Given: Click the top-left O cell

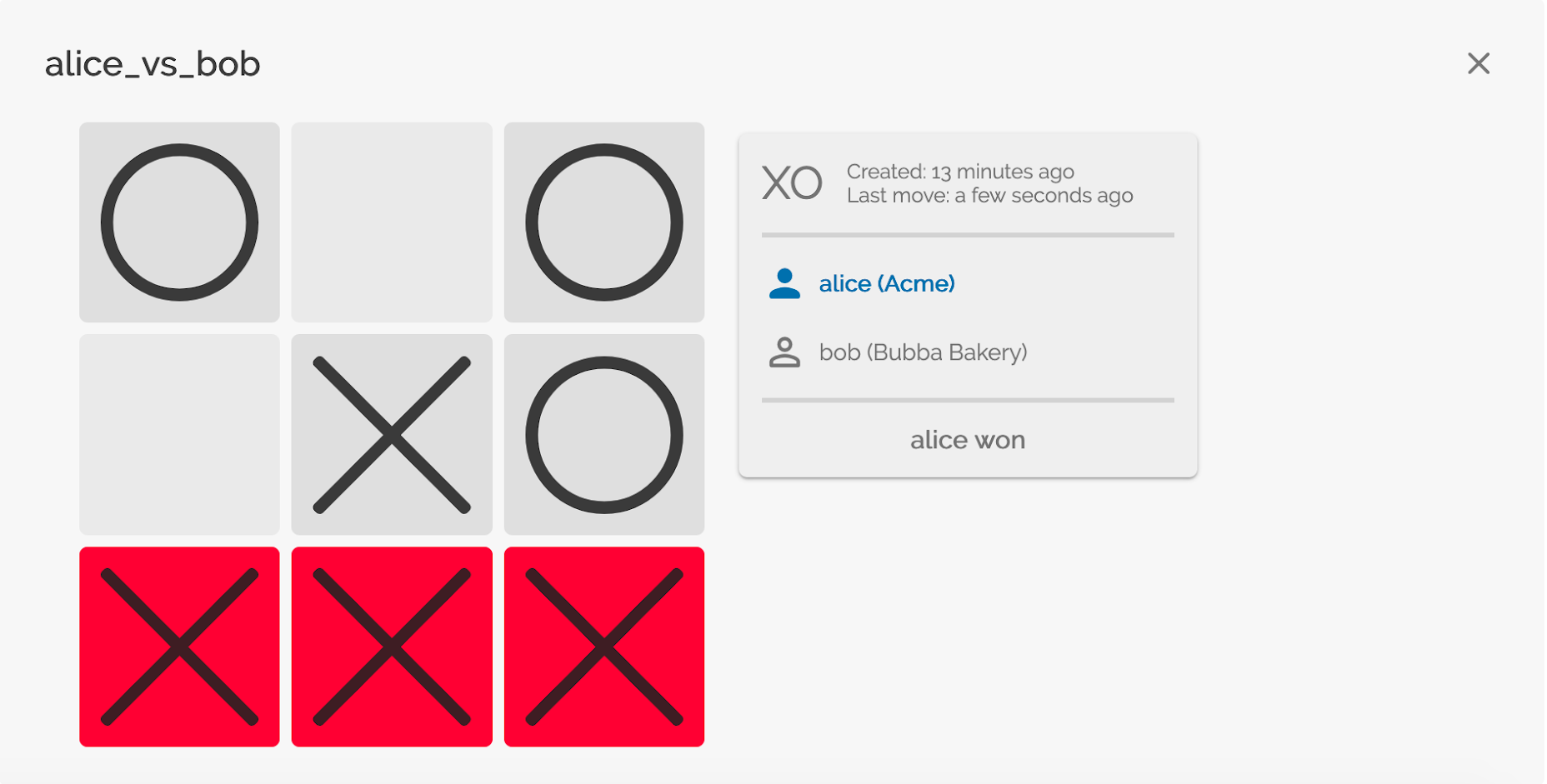Looking at the screenshot, I should click(179, 222).
